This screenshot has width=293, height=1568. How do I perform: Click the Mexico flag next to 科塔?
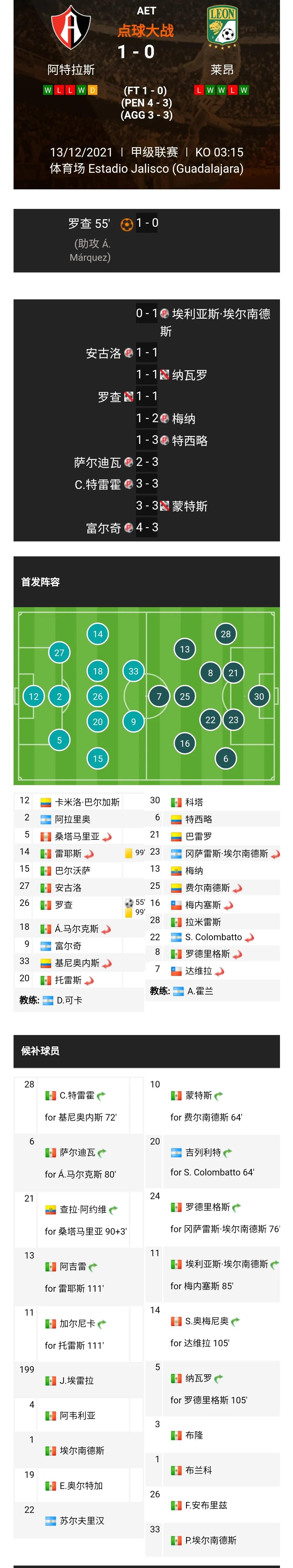[177, 802]
